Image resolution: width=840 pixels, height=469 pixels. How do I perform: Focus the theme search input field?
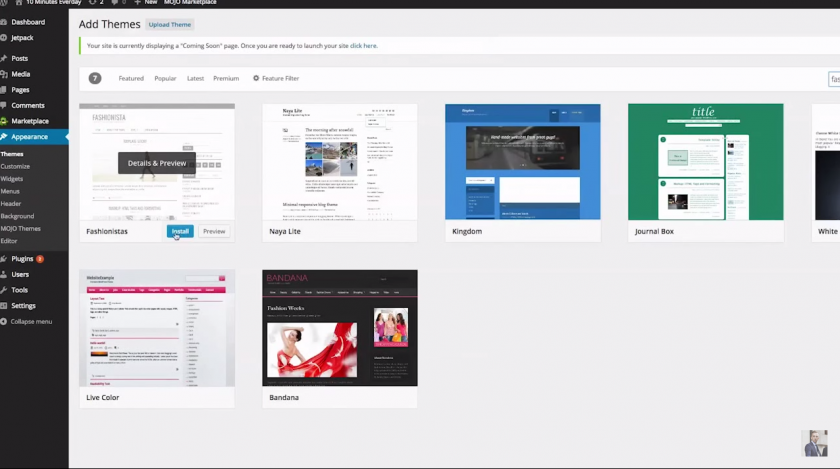[x=834, y=79]
